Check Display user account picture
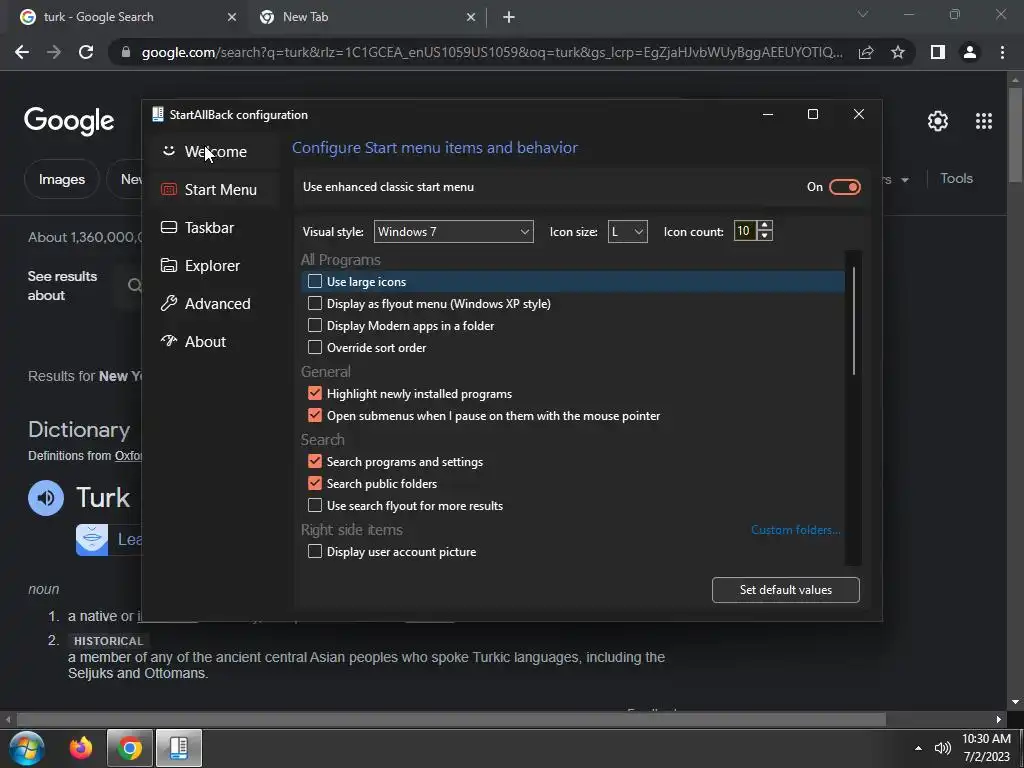Image resolution: width=1024 pixels, height=768 pixels. (315, 551)
